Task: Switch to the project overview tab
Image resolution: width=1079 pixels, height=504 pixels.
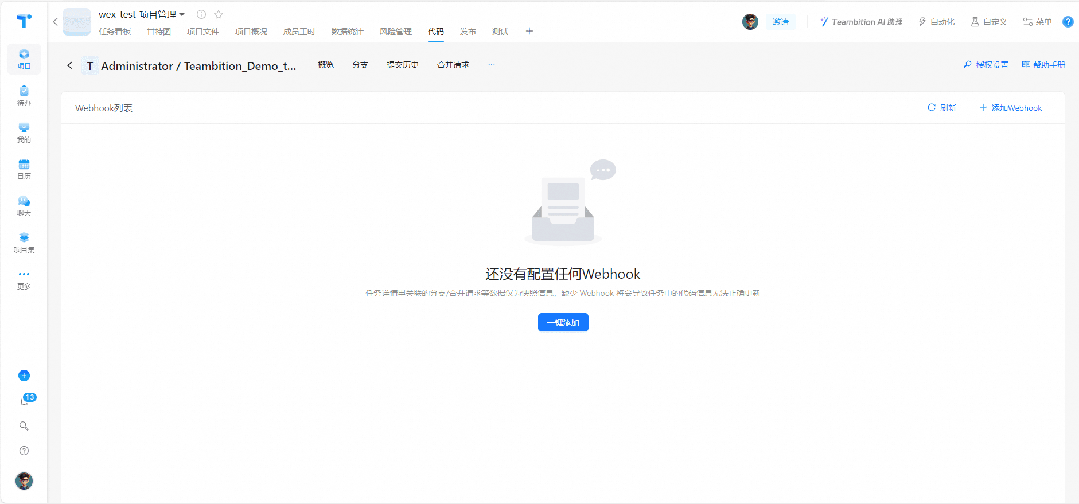Action: 250,31
